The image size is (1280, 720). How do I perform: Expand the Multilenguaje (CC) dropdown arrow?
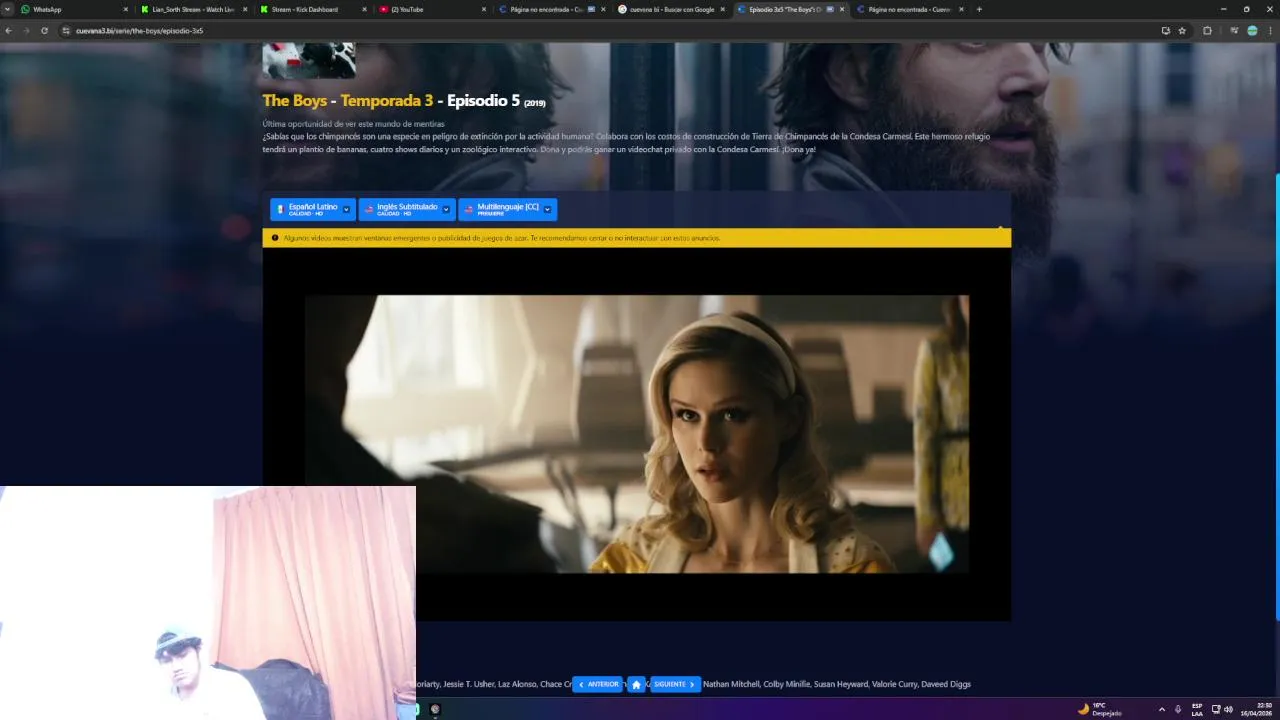click(548, 209)
